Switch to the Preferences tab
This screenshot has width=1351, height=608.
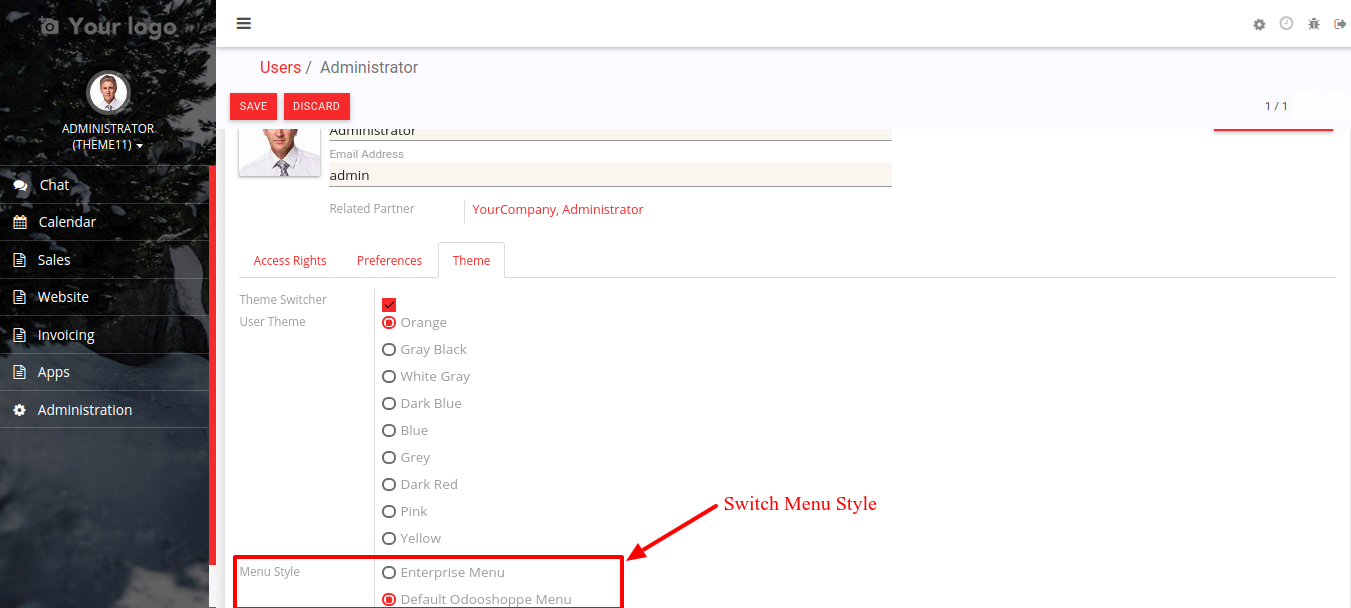coord(389,260)
